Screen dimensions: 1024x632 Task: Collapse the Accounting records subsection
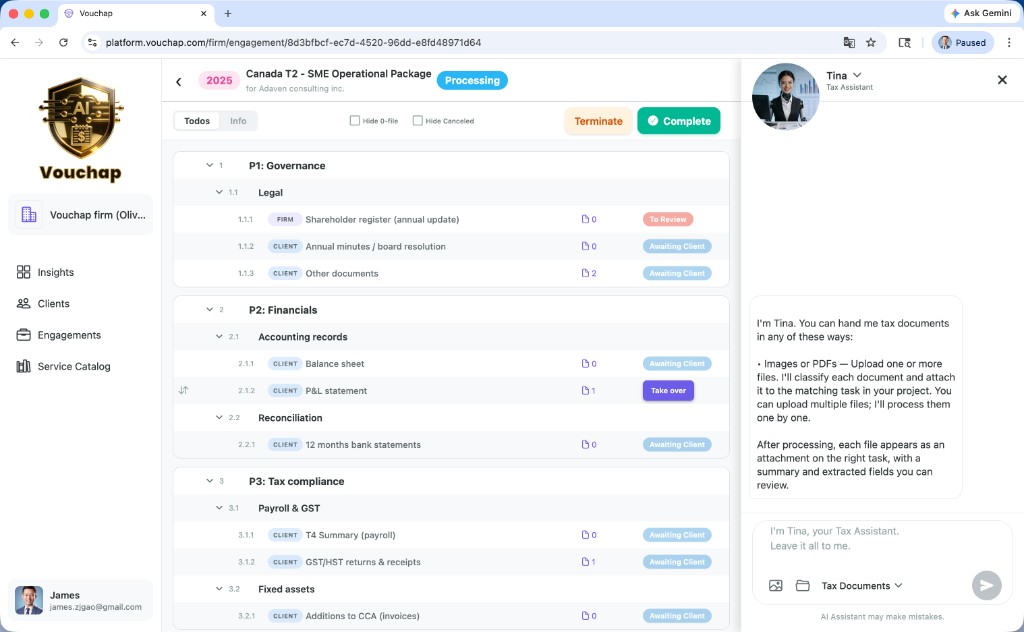219,336
